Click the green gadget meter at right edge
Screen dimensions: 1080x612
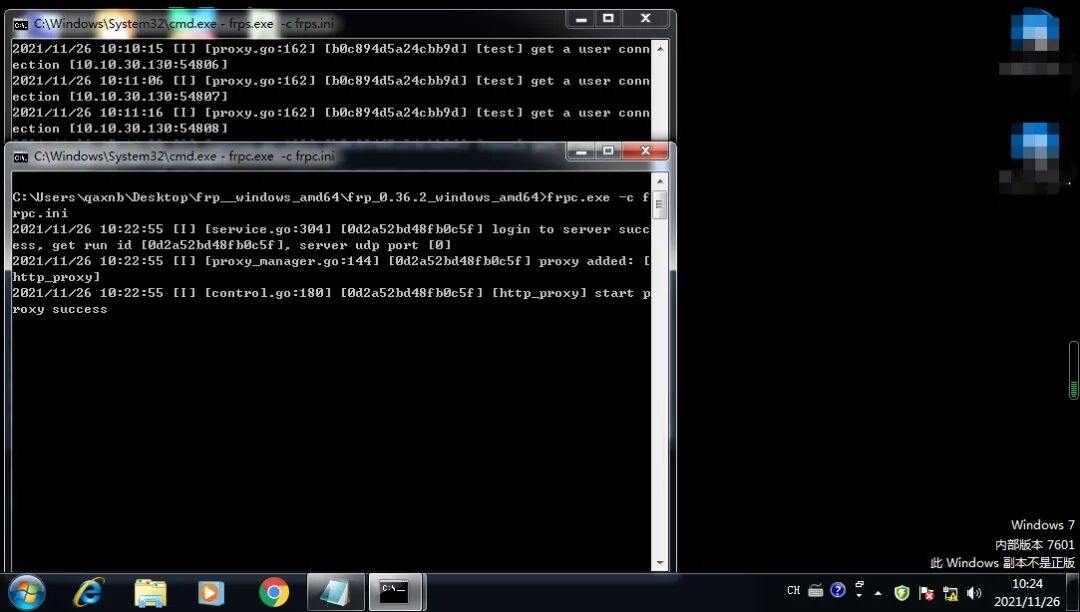pyautogui.click(x=1073, y=370)
